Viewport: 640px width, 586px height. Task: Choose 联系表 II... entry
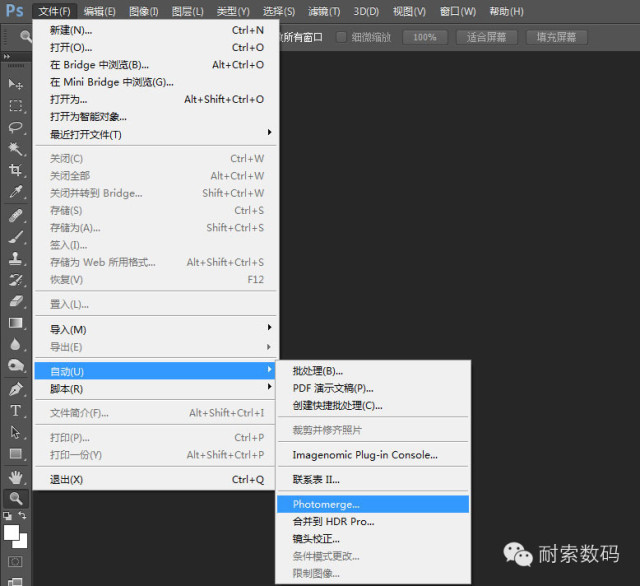[373, 479]
